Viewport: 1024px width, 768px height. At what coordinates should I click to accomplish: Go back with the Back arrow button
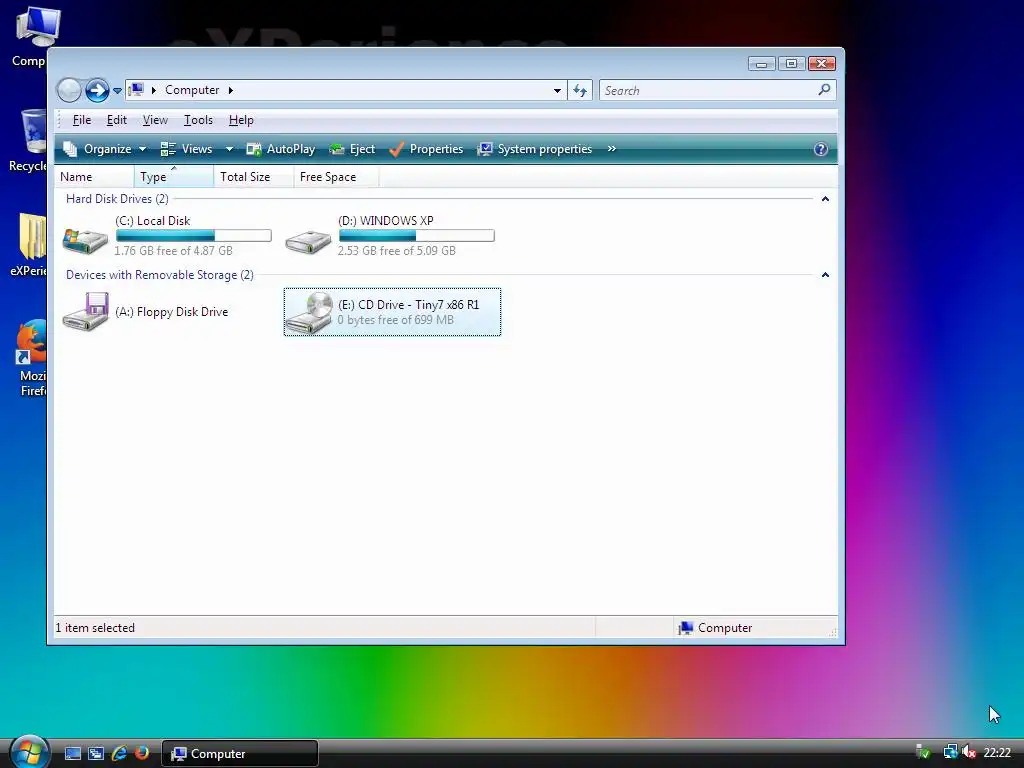click(69, 90)
